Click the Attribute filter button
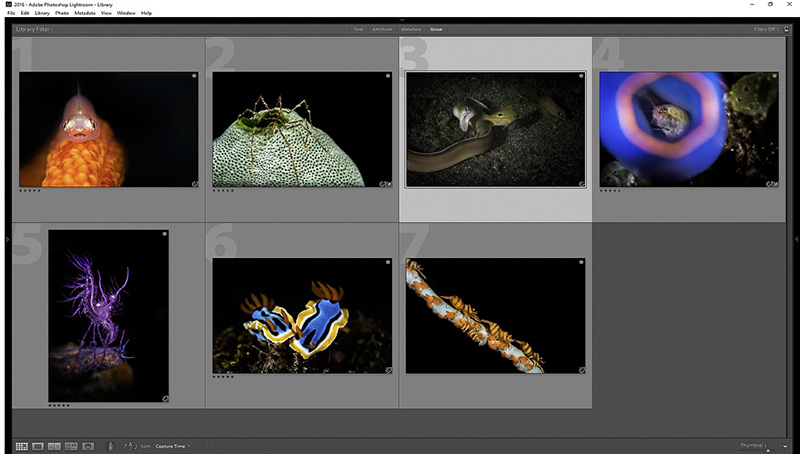The image size is (800, 454). pos(382,29)
